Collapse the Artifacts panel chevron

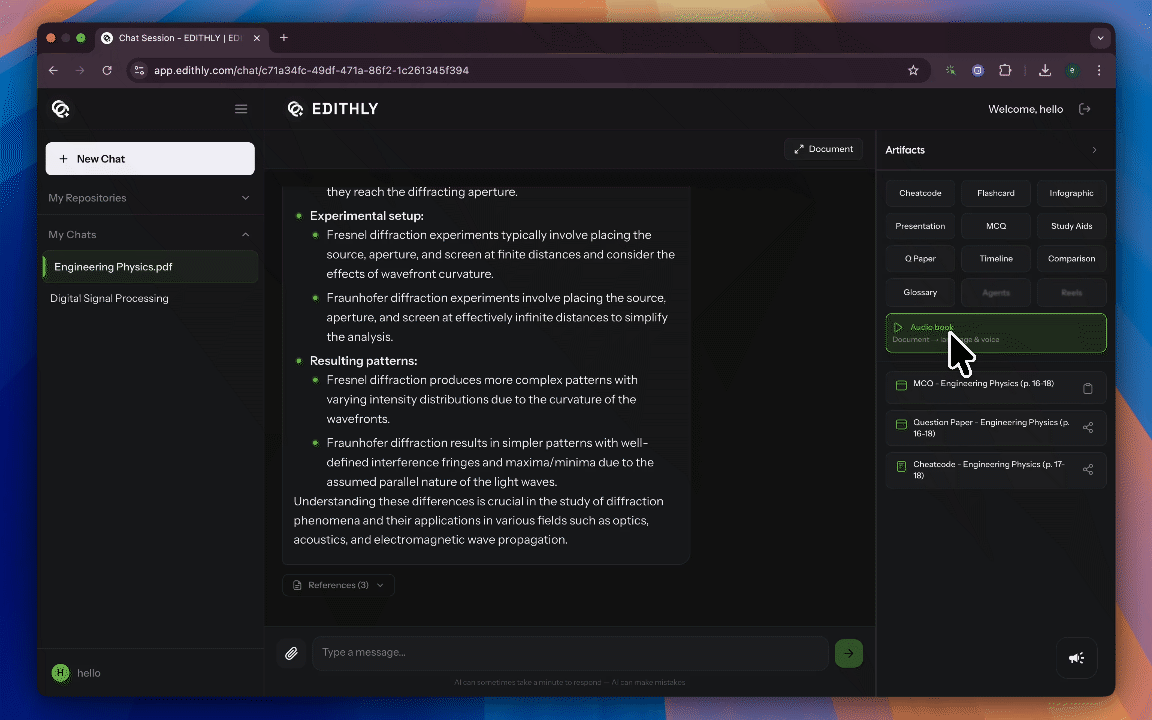pyautogui.click(x=1095, y=150)
